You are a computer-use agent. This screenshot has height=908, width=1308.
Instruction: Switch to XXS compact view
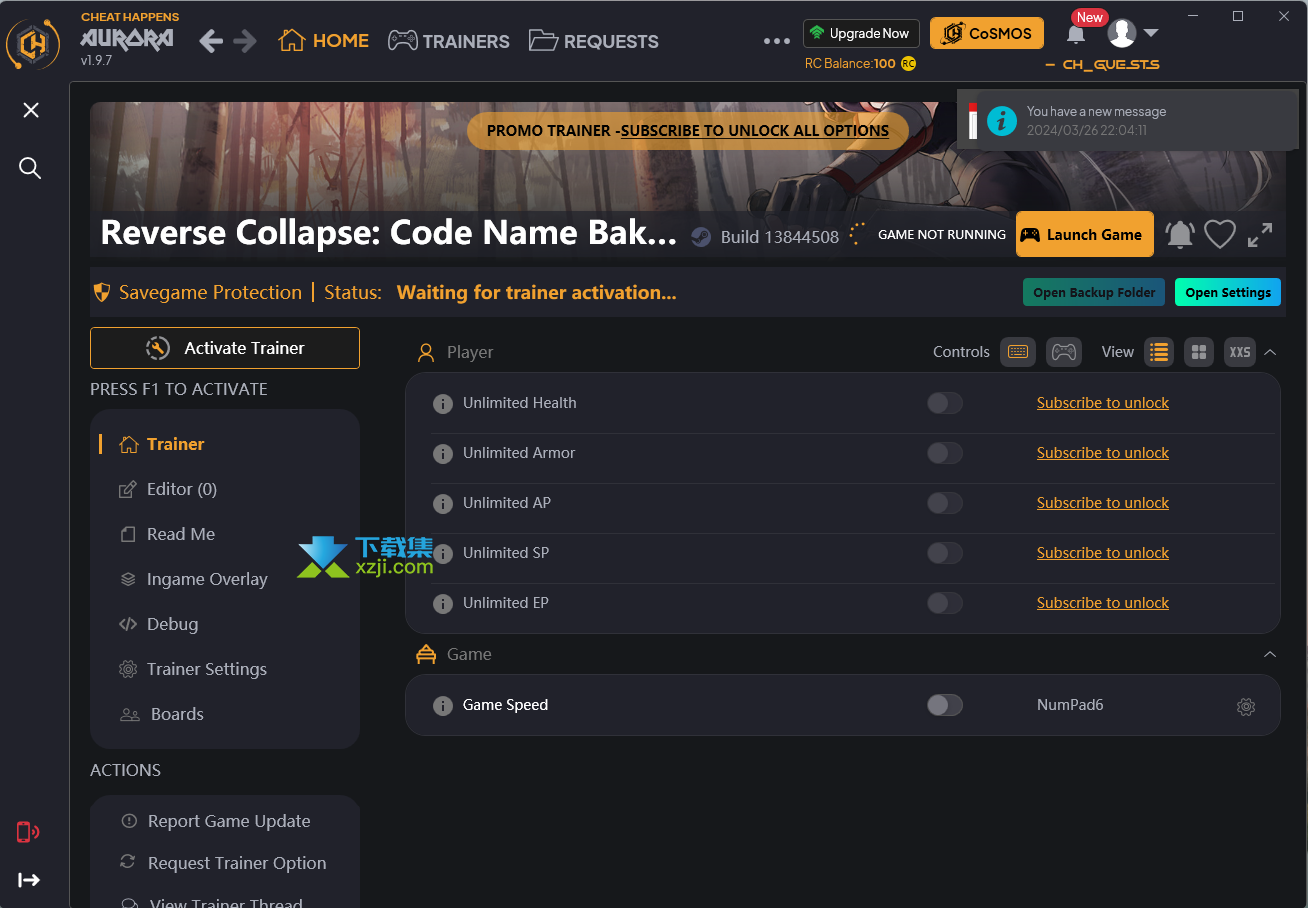[x=1240, y=352]
